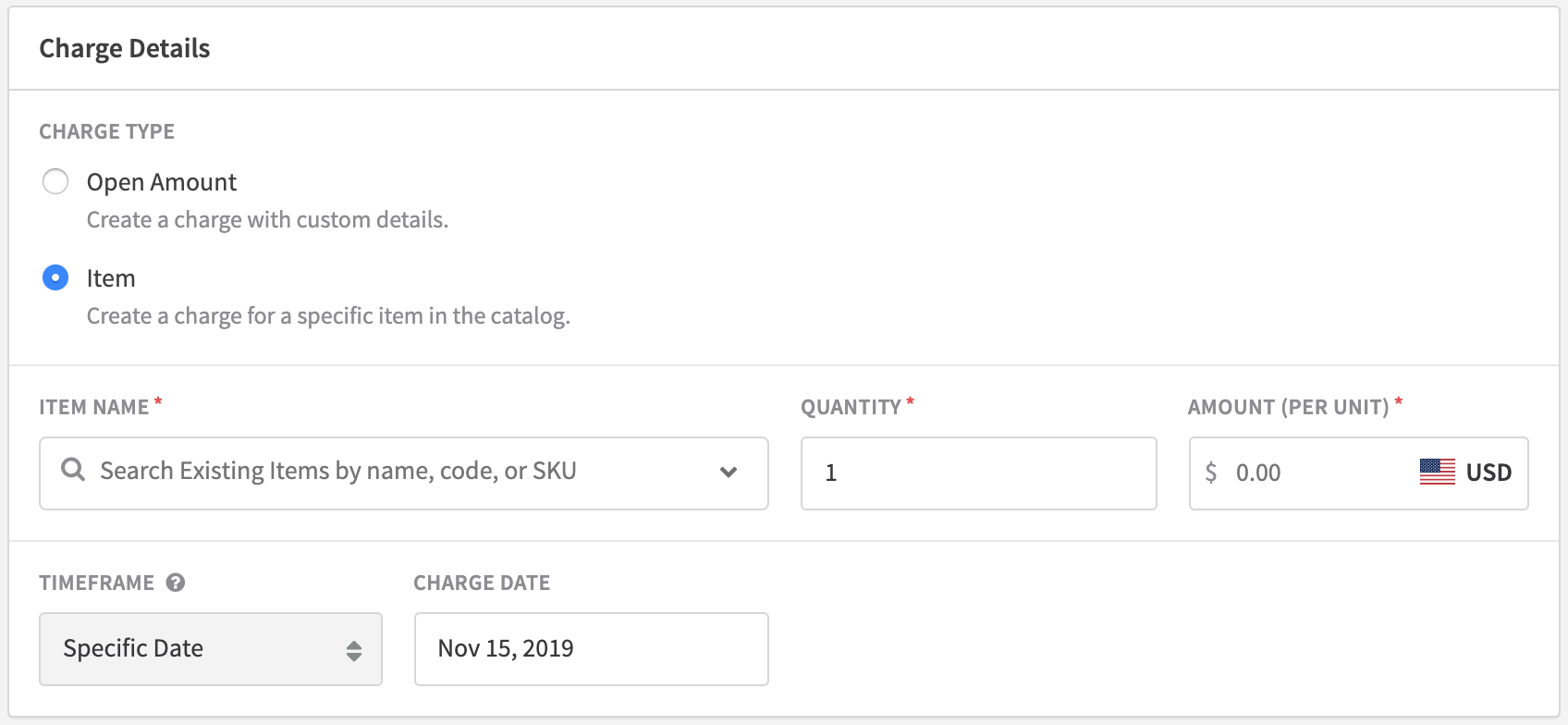Click the Timeframe up-down arrows icon
Screen dimensions: 1568x725
click(354, 651)
